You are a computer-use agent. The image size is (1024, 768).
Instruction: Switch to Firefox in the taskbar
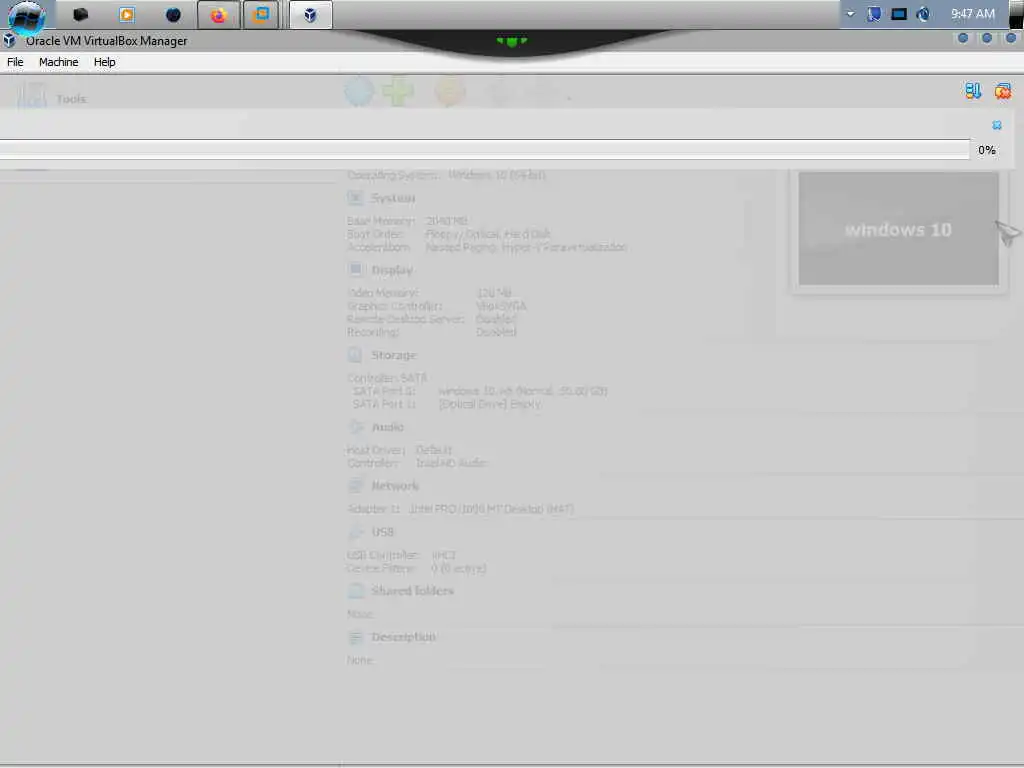(218, 14)
